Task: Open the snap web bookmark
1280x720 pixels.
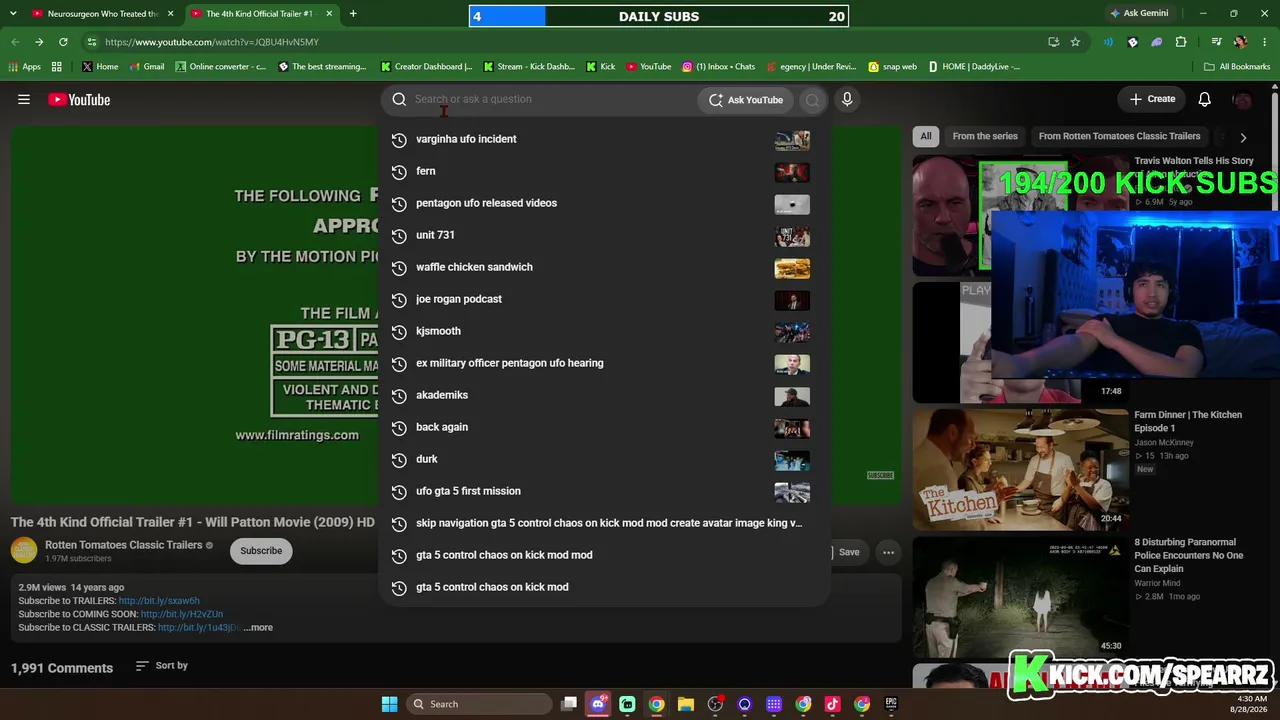Action: pyautogui.click(x=892, y=67)
